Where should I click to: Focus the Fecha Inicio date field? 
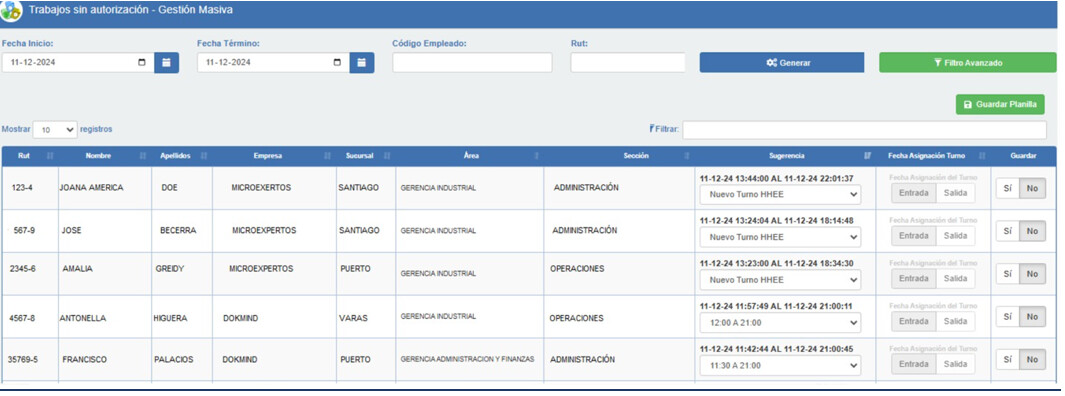point(77,62)
